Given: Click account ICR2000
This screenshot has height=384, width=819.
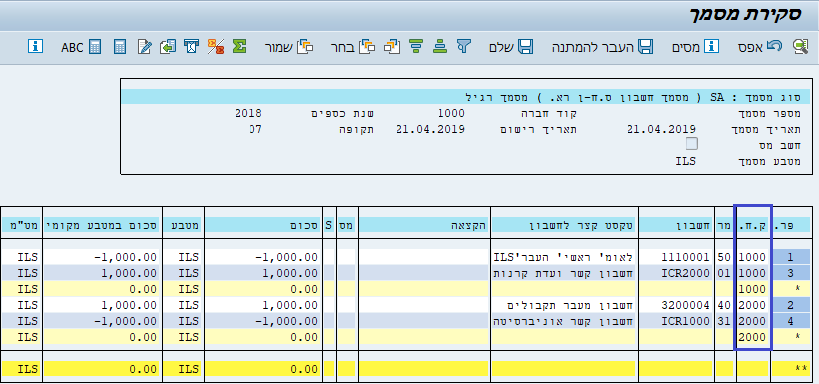Looking at the screenshot, I should tap(685, 273).
